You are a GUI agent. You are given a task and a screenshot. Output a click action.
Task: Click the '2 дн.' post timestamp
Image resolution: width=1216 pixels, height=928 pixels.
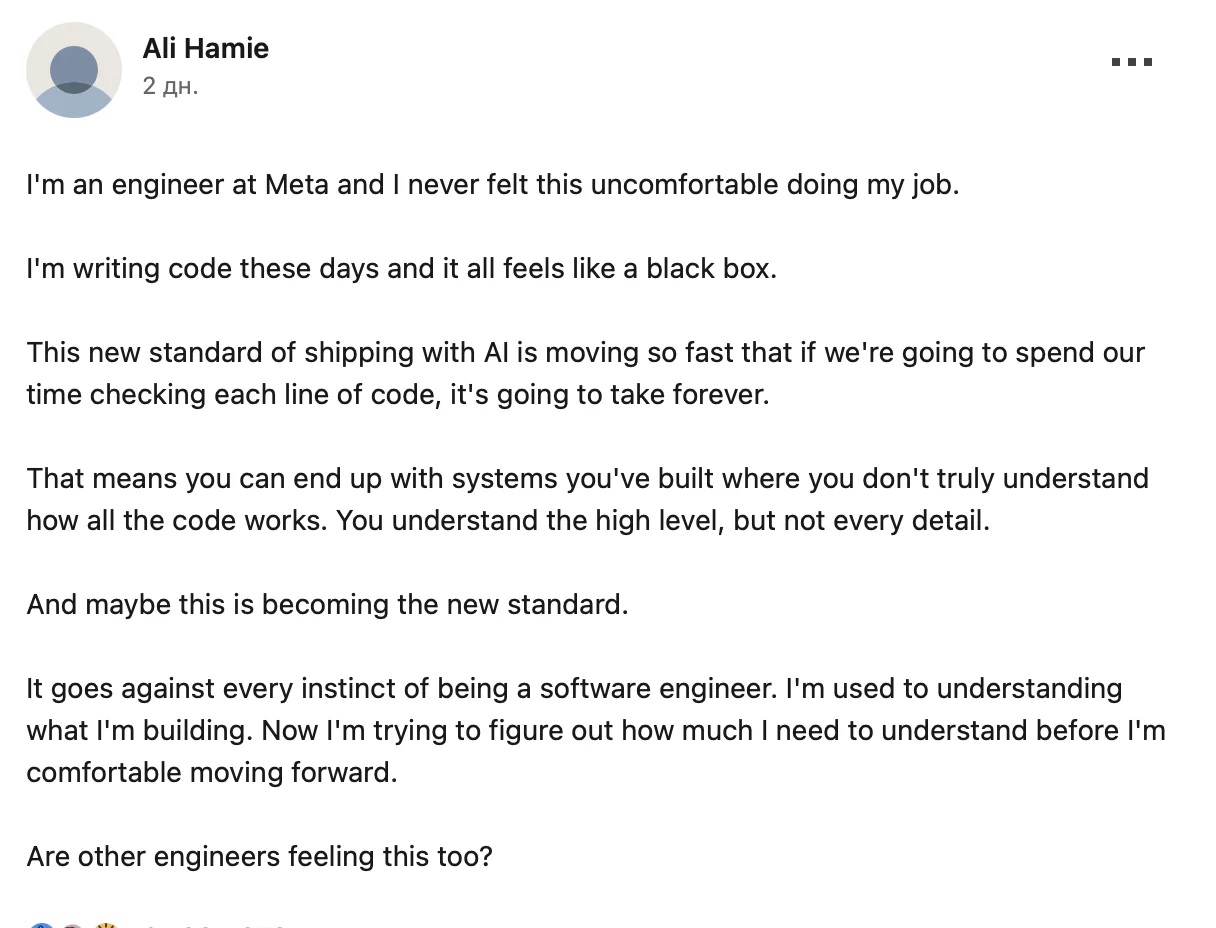[x=170, y=86]
